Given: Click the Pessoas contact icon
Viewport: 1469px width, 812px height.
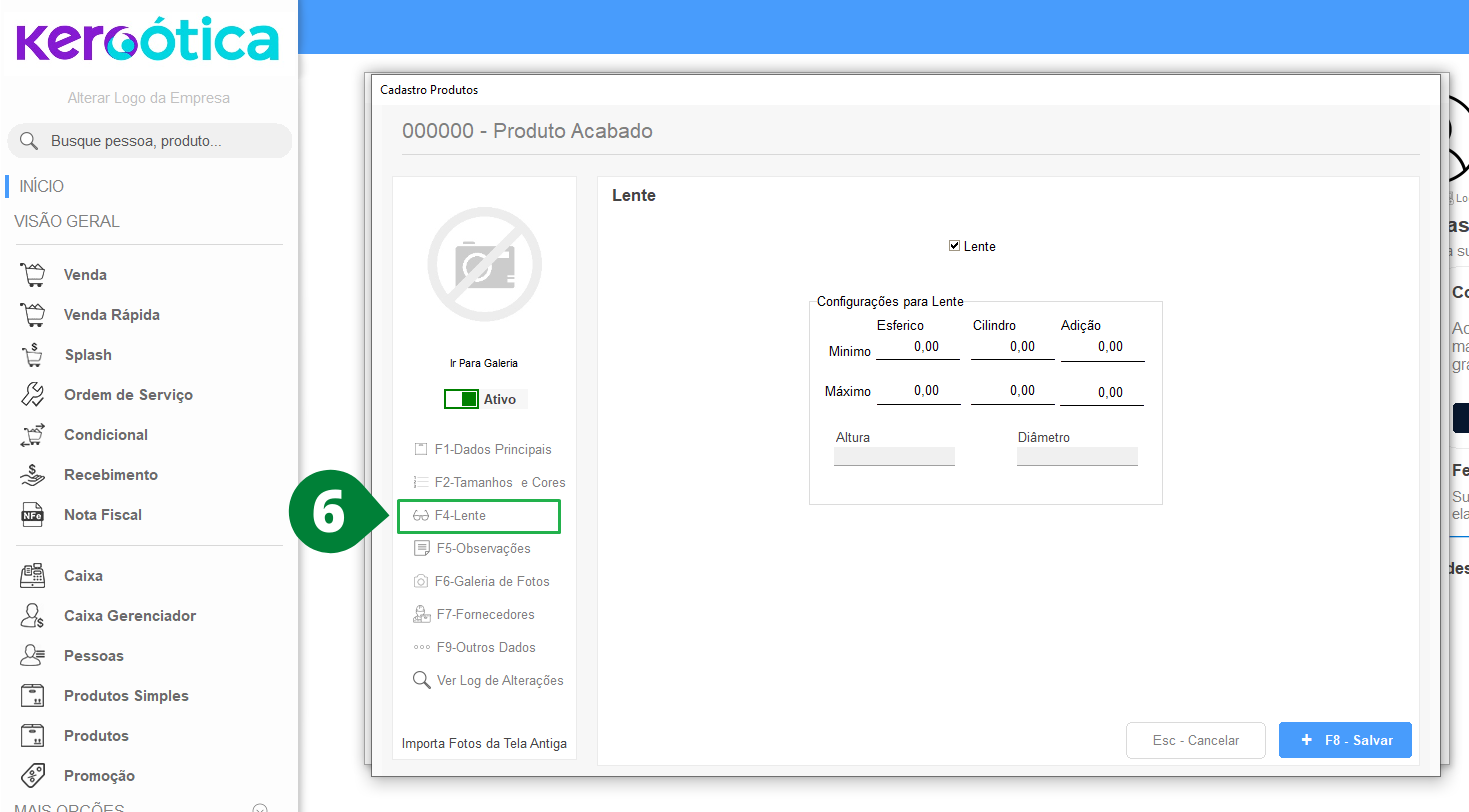Looking at the screenshot, I should pyautogui.click(x=32, y=656).
